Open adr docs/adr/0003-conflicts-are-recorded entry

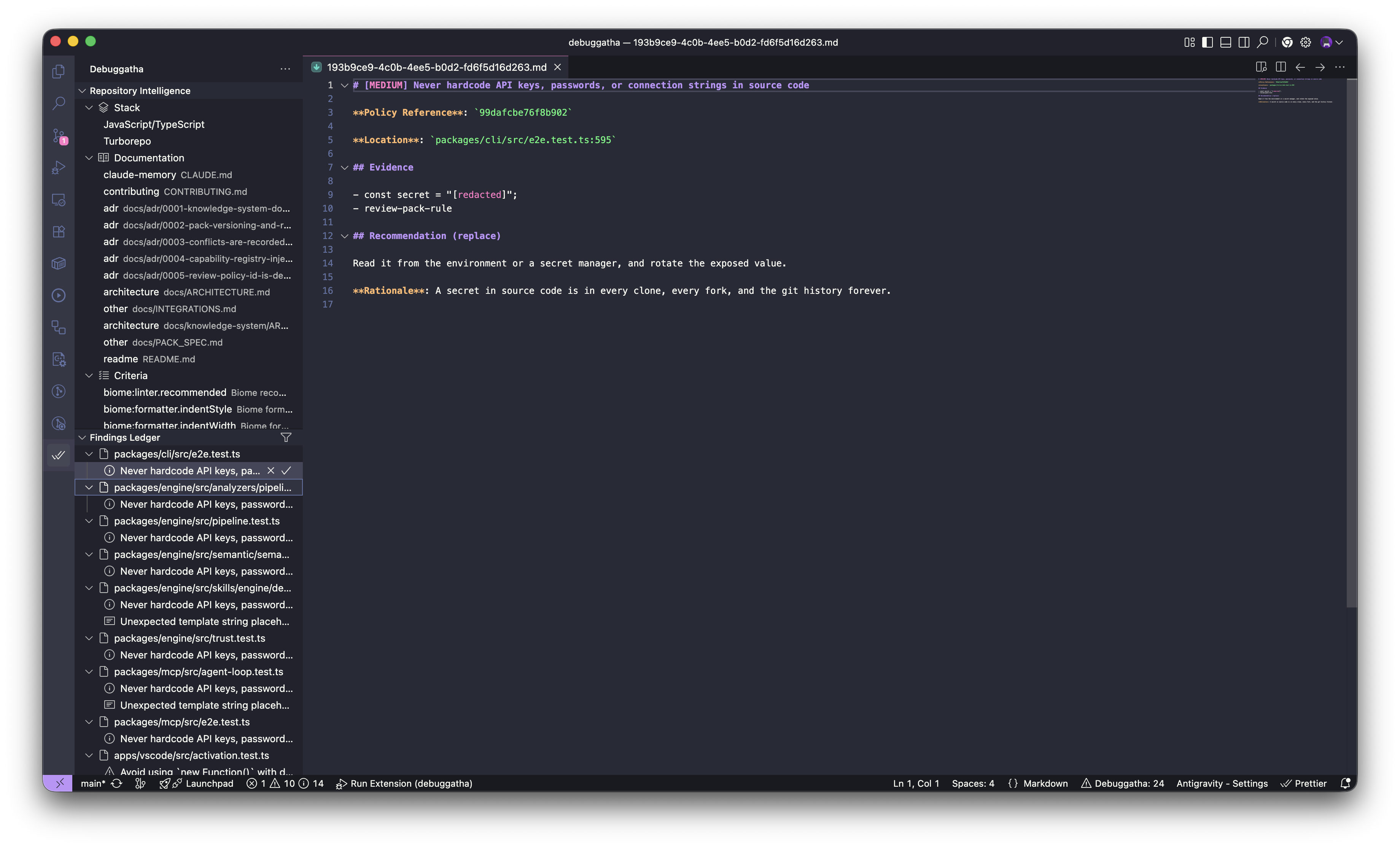[x=189, y=242]
